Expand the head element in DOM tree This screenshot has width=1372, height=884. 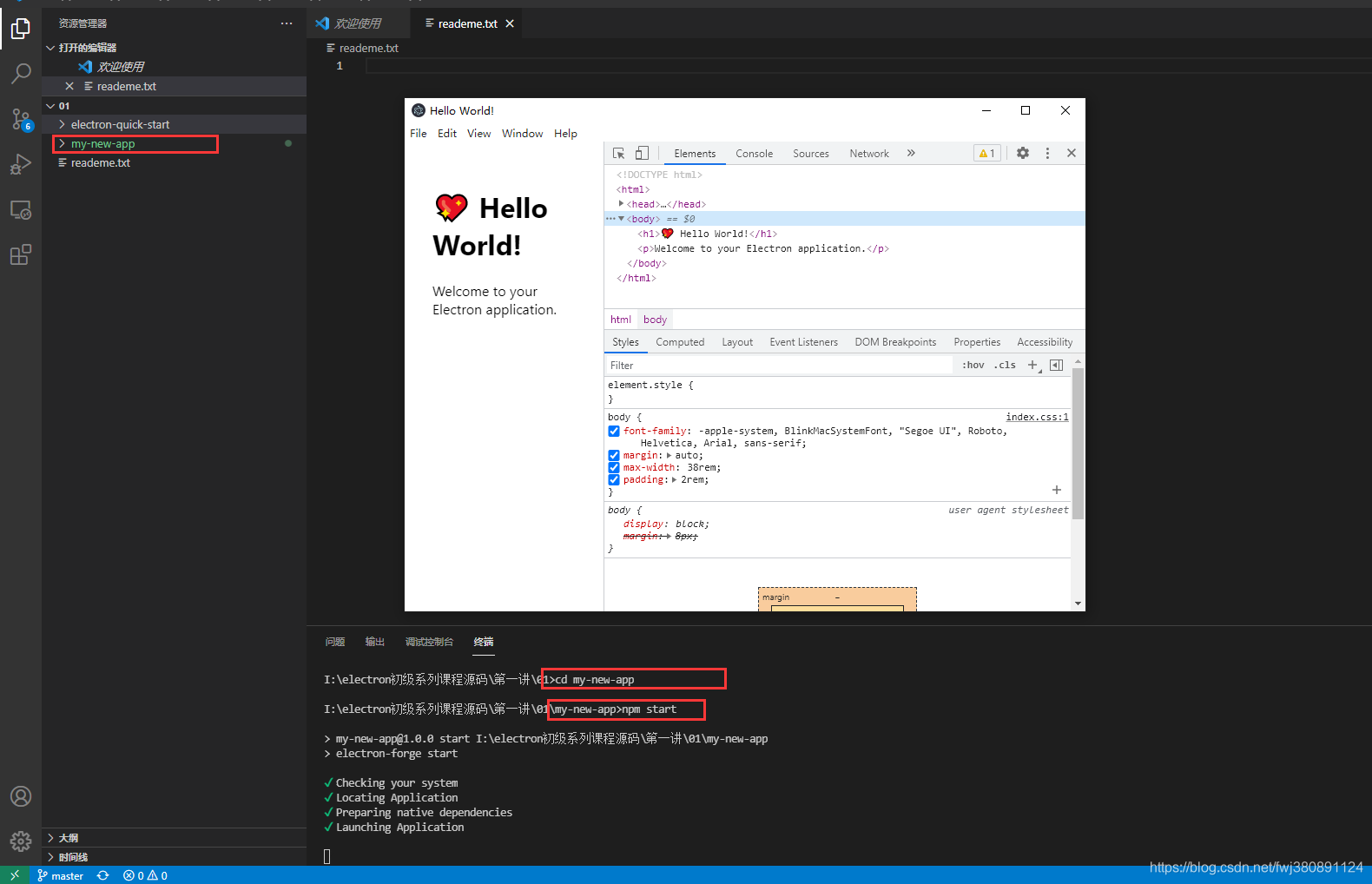[621, 204]
